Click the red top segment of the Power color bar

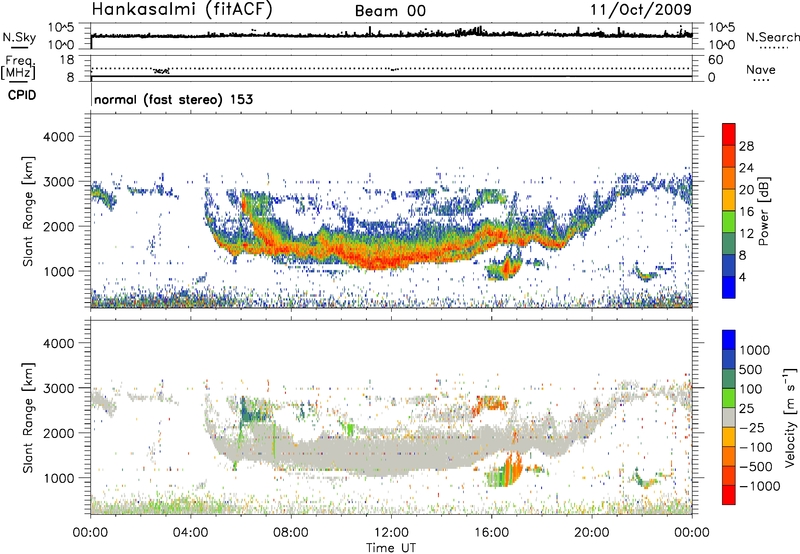click(x=729, y=135)
